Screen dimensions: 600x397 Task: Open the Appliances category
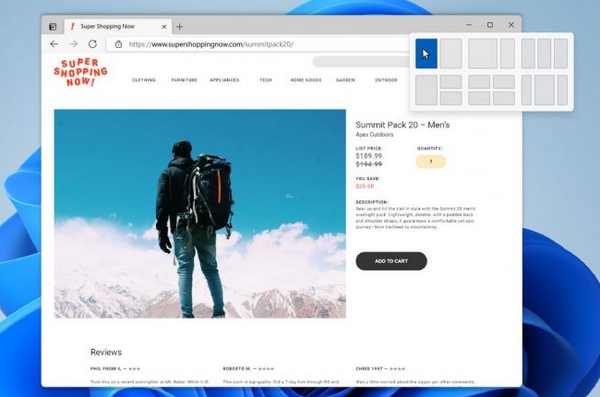[x=225, y=80]
